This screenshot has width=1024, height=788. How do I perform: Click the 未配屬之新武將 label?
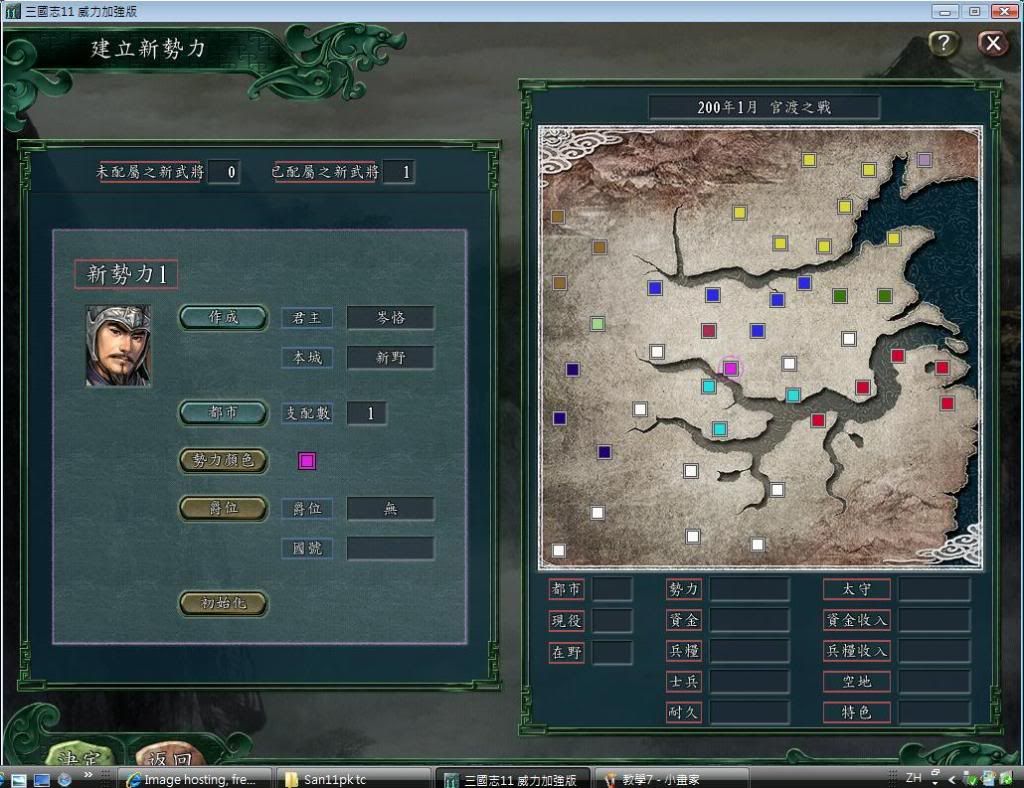point(150,172)
